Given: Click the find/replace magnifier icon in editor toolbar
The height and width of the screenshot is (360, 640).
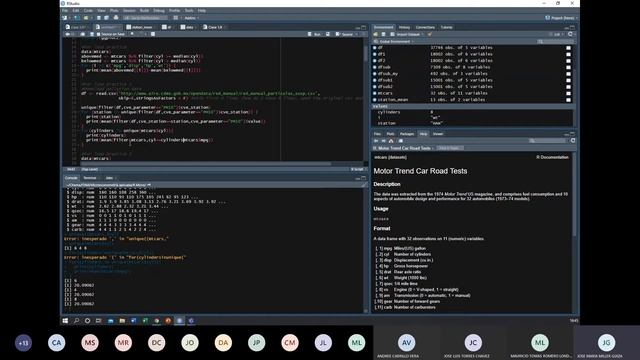Looking at the screenshot, I should pyautogui.click(x=132, y=34).
